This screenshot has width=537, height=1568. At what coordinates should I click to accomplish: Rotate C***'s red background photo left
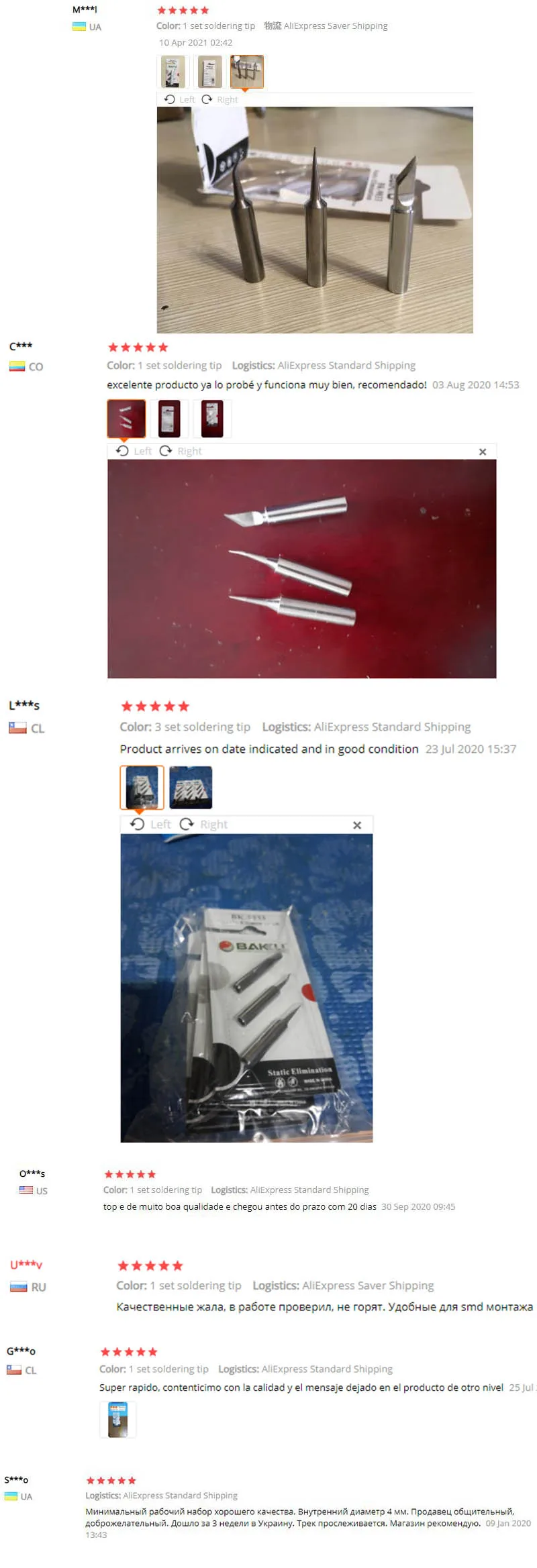coord(134,451)
